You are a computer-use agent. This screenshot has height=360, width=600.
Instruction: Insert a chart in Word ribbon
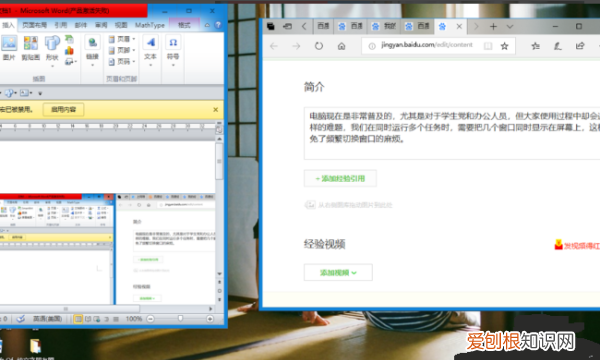pyautogui.click(x=69, y=50)
